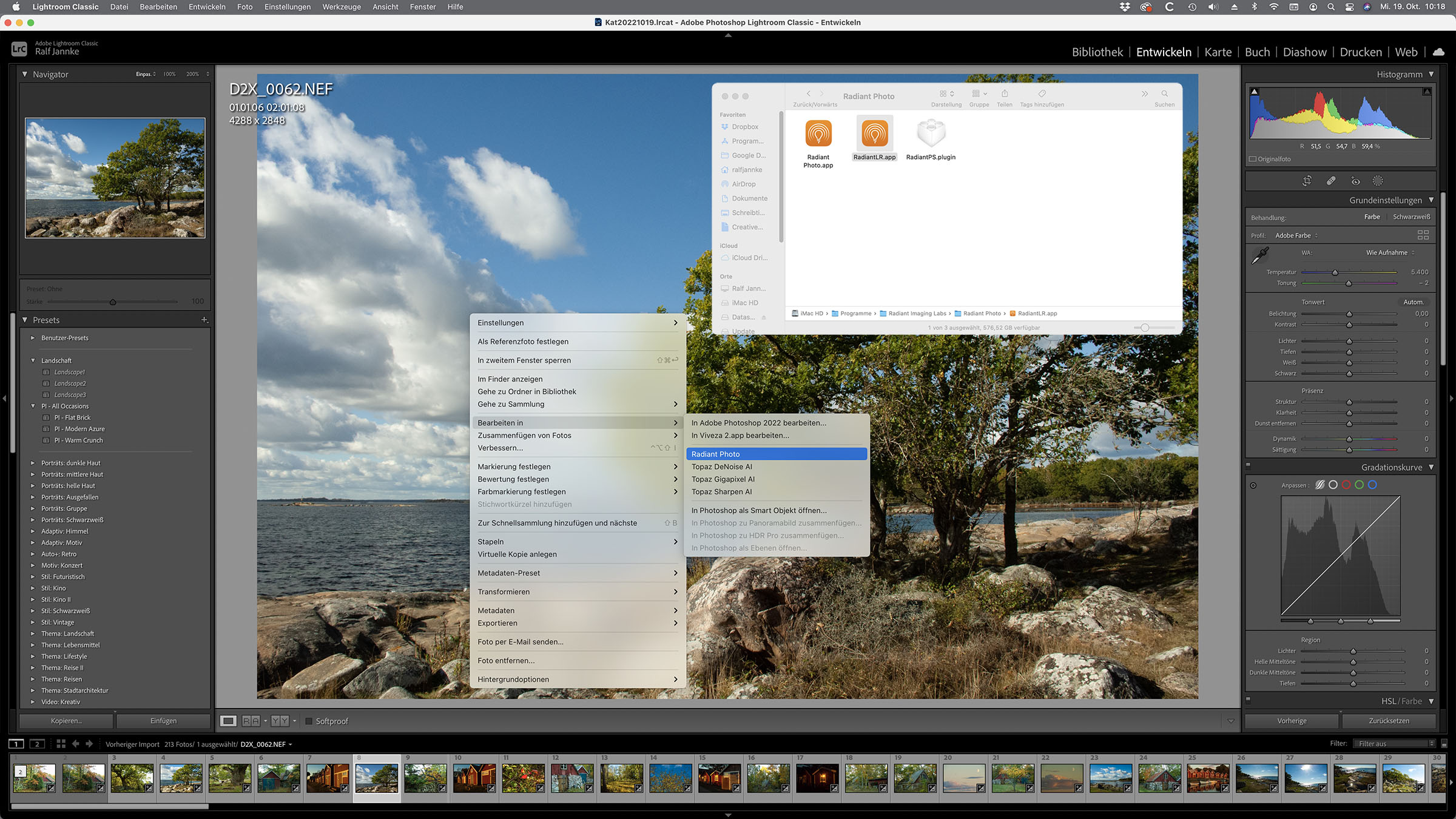Image resolution: width=1456 pixels, height=819 pixels.
Task: Collapse the Landschaft preset folder
Action: coord(33,360)
